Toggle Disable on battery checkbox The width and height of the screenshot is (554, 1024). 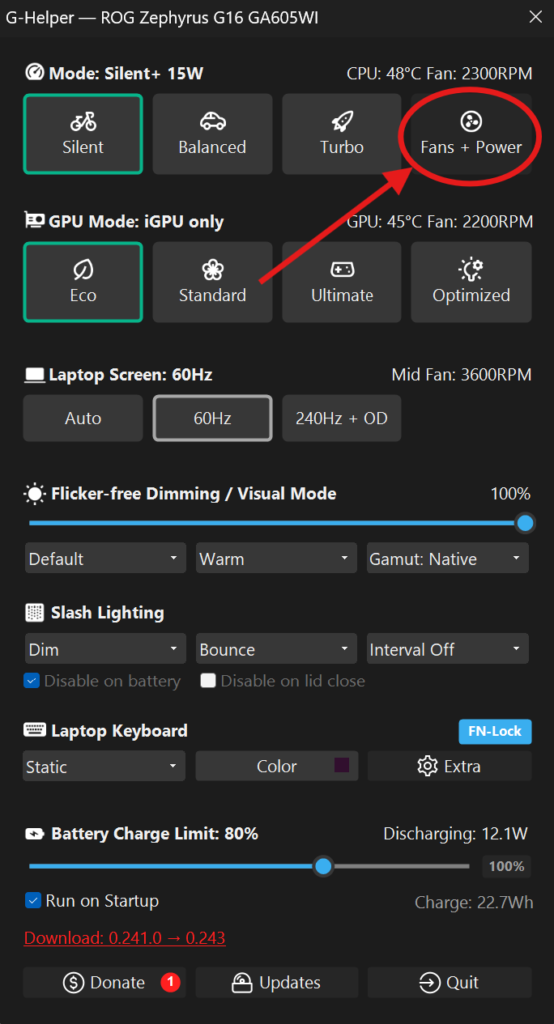click(x=32, y=681)
